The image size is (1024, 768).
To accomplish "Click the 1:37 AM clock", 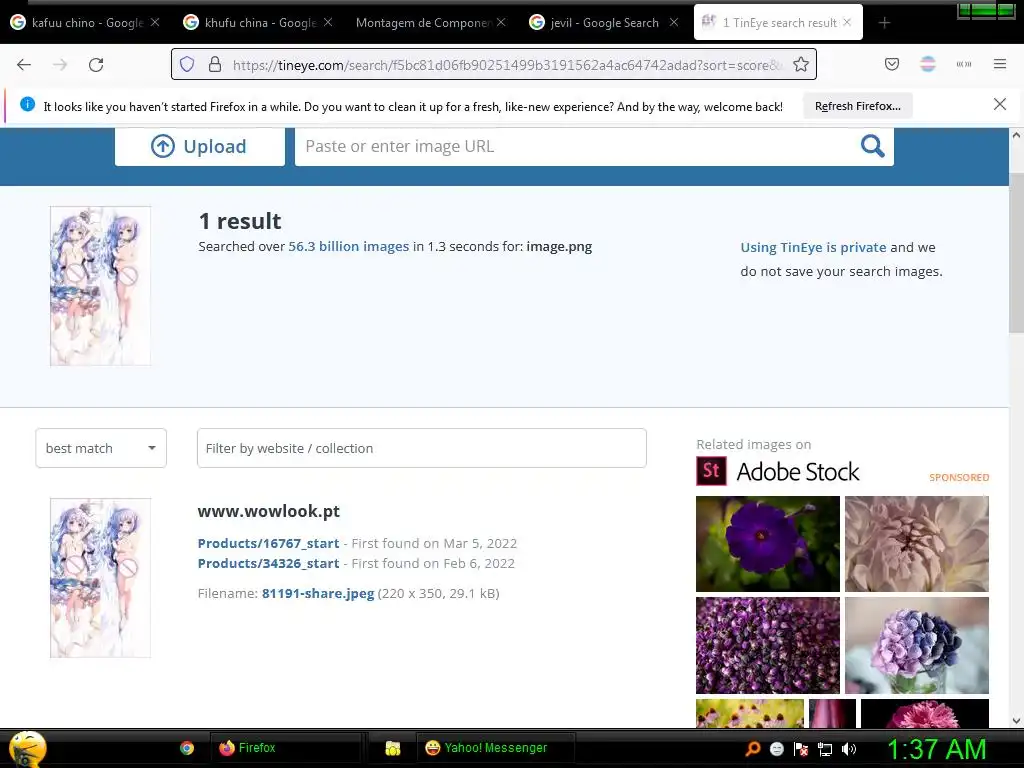I will (x=936, y=749).
